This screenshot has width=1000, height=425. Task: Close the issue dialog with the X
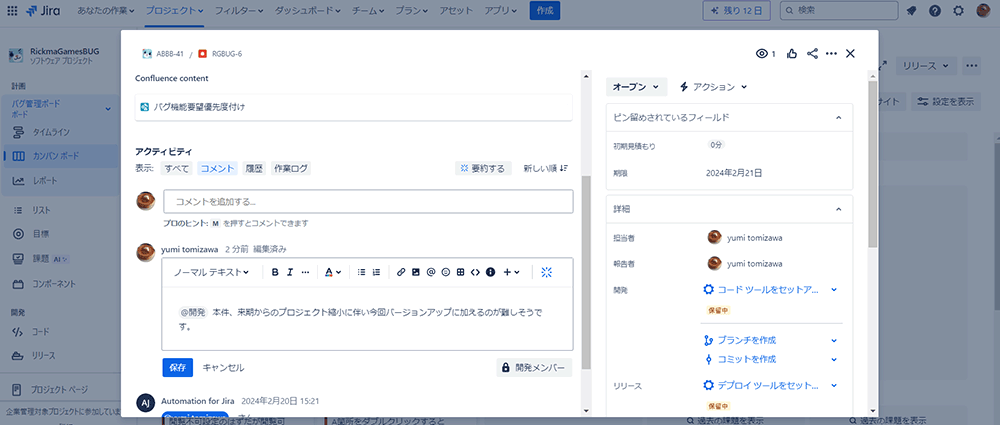tap(850, 54)
